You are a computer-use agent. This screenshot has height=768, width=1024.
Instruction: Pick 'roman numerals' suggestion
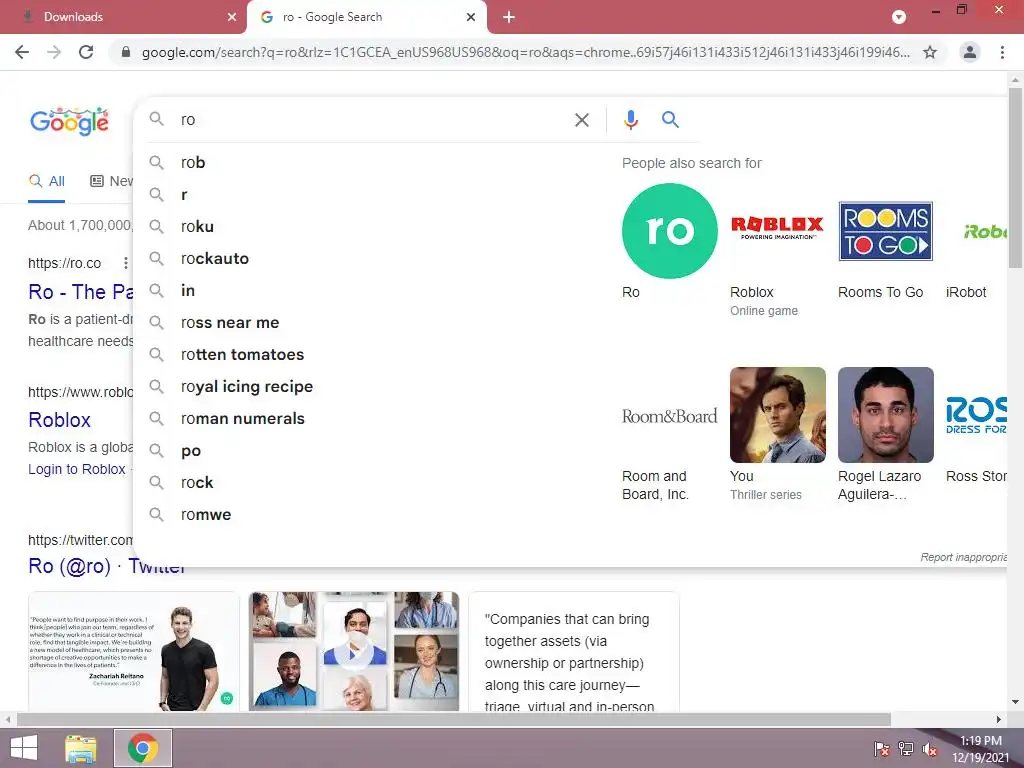click(x=372, y=419)
